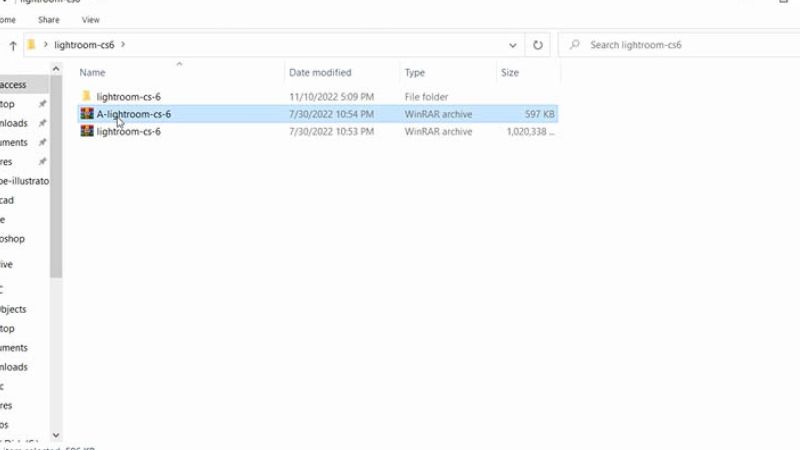Click the search magnifier icon
This screenshot has width=800, height=450.
point(575,45)
